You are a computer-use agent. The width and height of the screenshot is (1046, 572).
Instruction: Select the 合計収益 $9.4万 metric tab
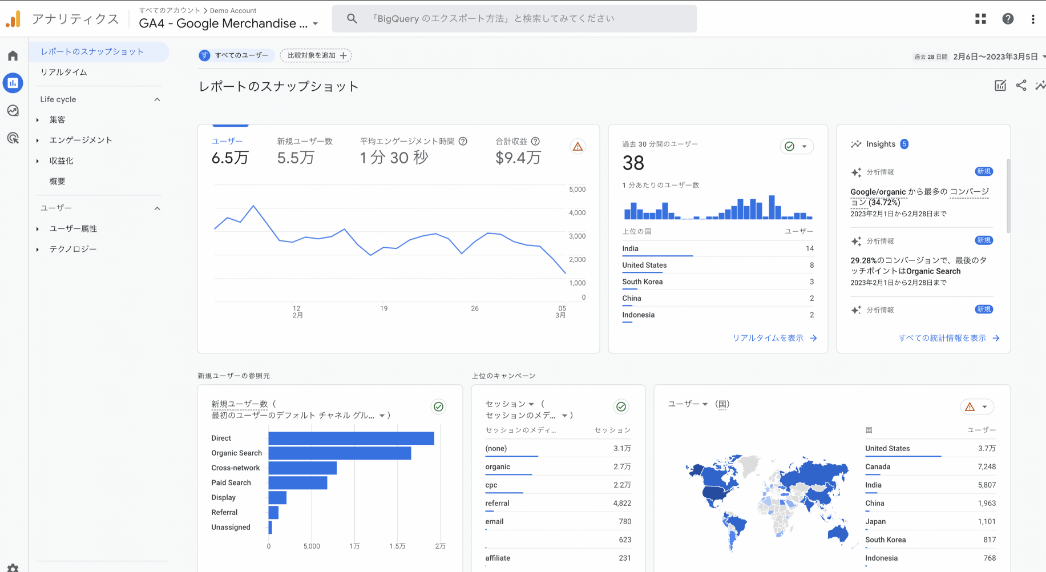coord(518,152)
